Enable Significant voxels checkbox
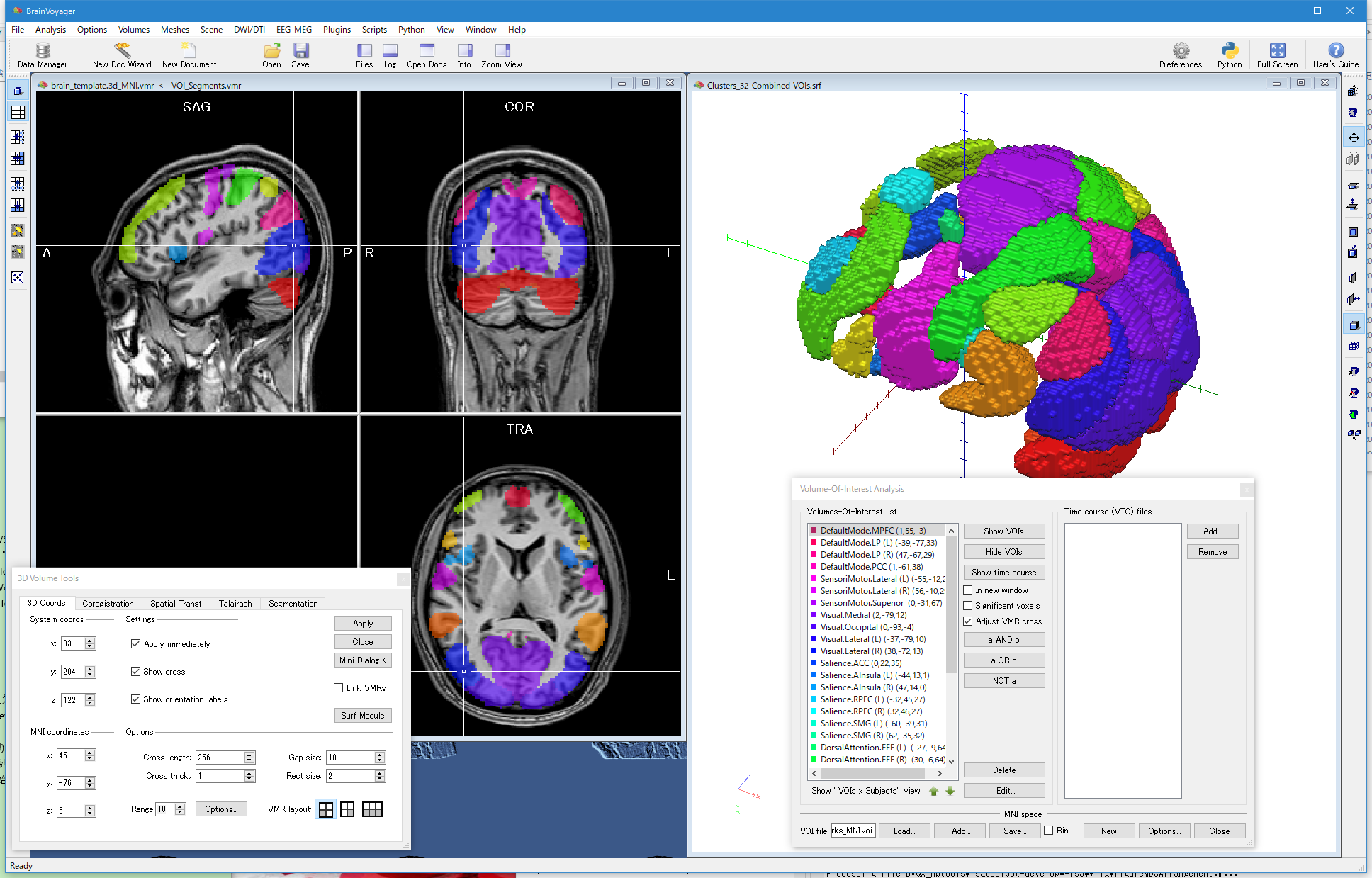Viewport: 1372px width, 878px height. 968,606
